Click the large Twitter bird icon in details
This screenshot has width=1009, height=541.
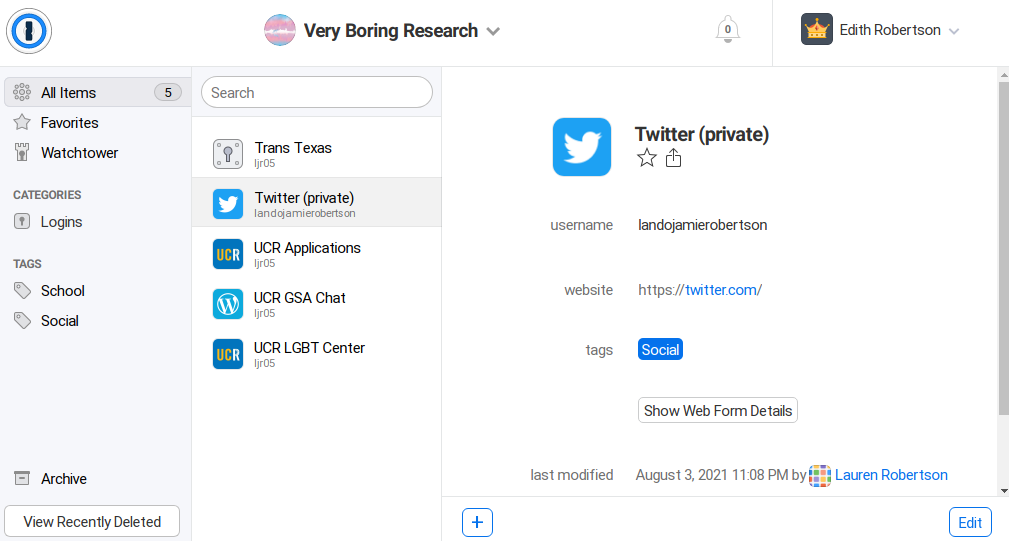click(x=582, y=147)
